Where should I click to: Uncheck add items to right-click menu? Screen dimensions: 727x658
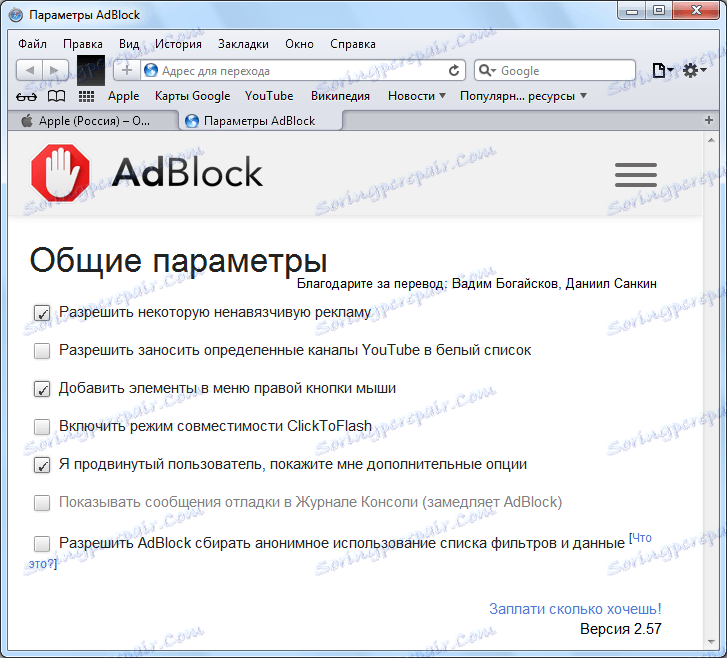coord(42,389)
